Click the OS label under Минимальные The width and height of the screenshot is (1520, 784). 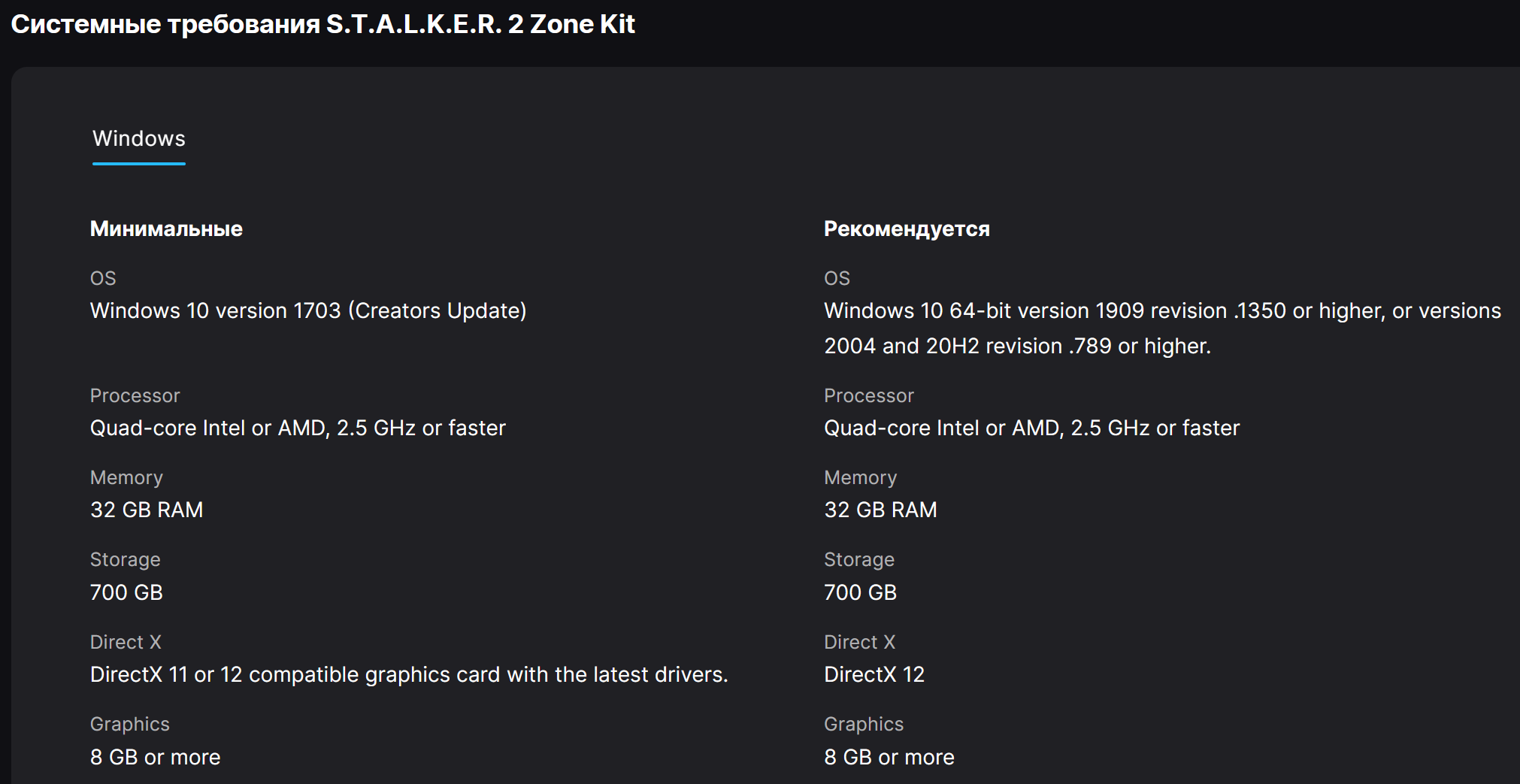pyautogui.click(x=103, y=278)
